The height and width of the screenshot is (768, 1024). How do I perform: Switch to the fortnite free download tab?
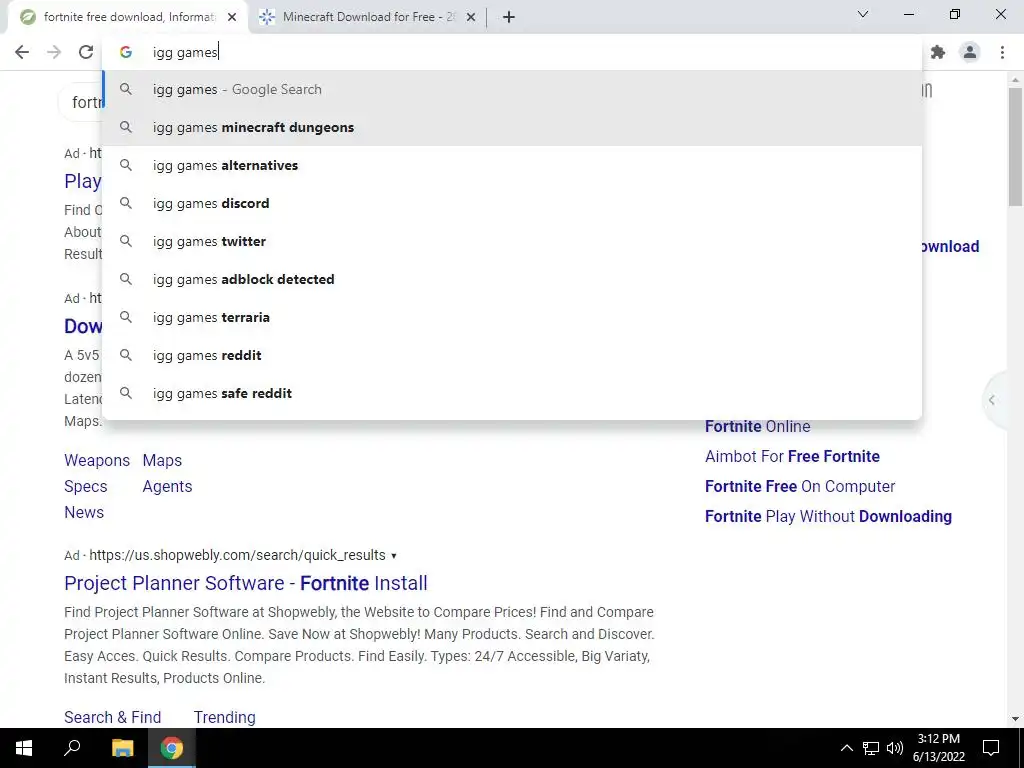tap(128, 18)
